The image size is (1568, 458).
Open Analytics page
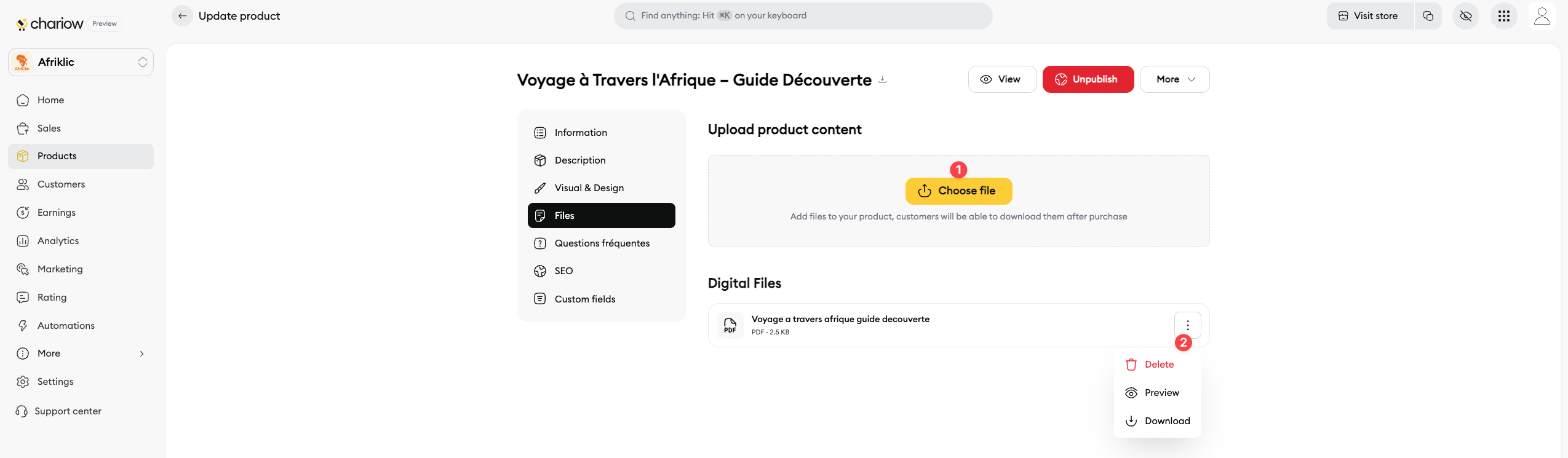click(x=81, y=241)
